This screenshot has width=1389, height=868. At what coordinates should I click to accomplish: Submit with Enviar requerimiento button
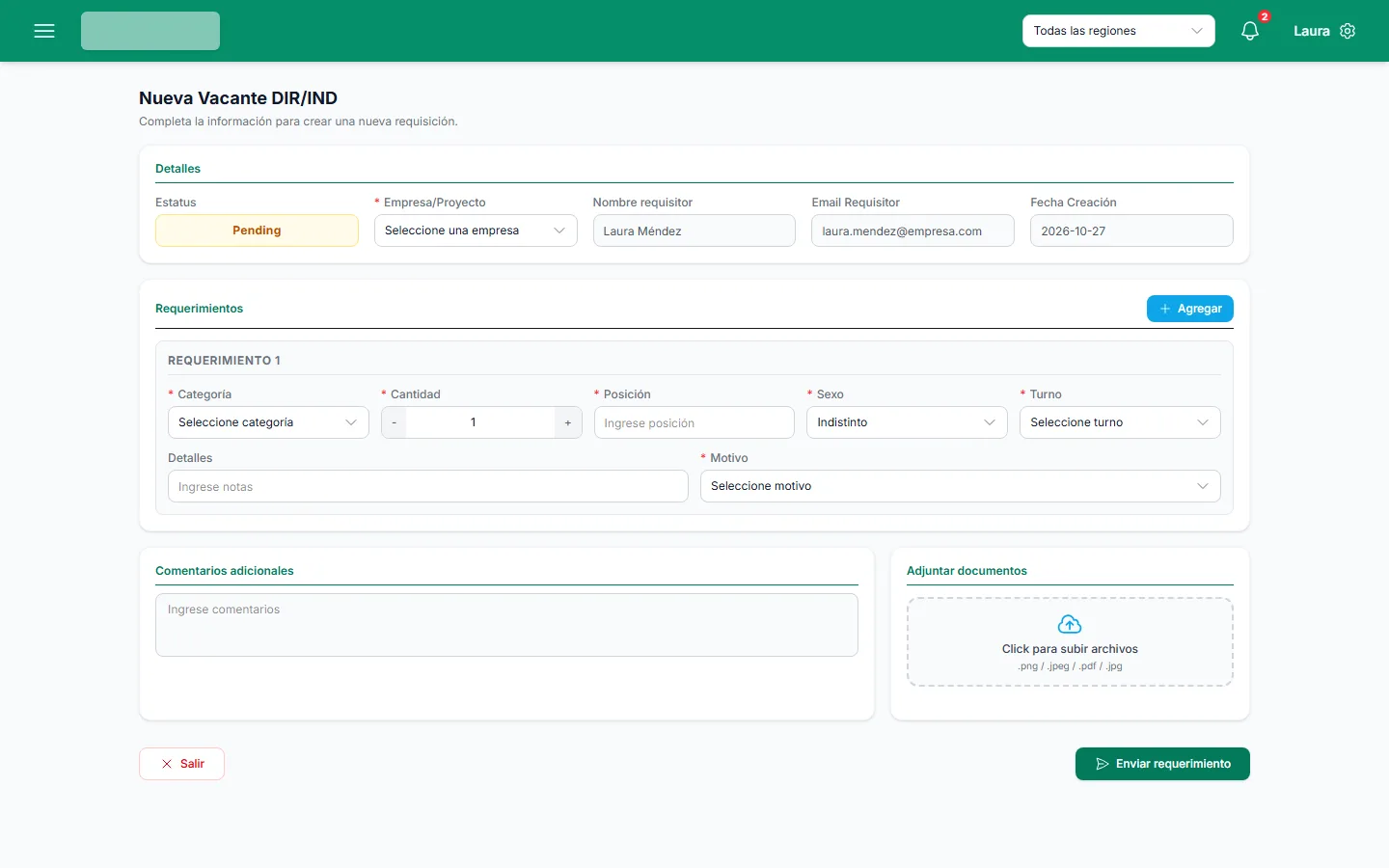1162,764
